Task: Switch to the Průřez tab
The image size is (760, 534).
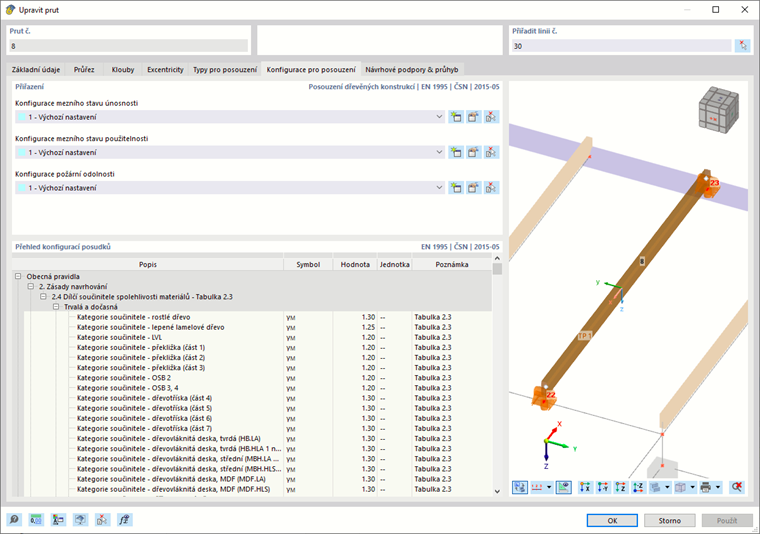Action: (x=83, y=70)
